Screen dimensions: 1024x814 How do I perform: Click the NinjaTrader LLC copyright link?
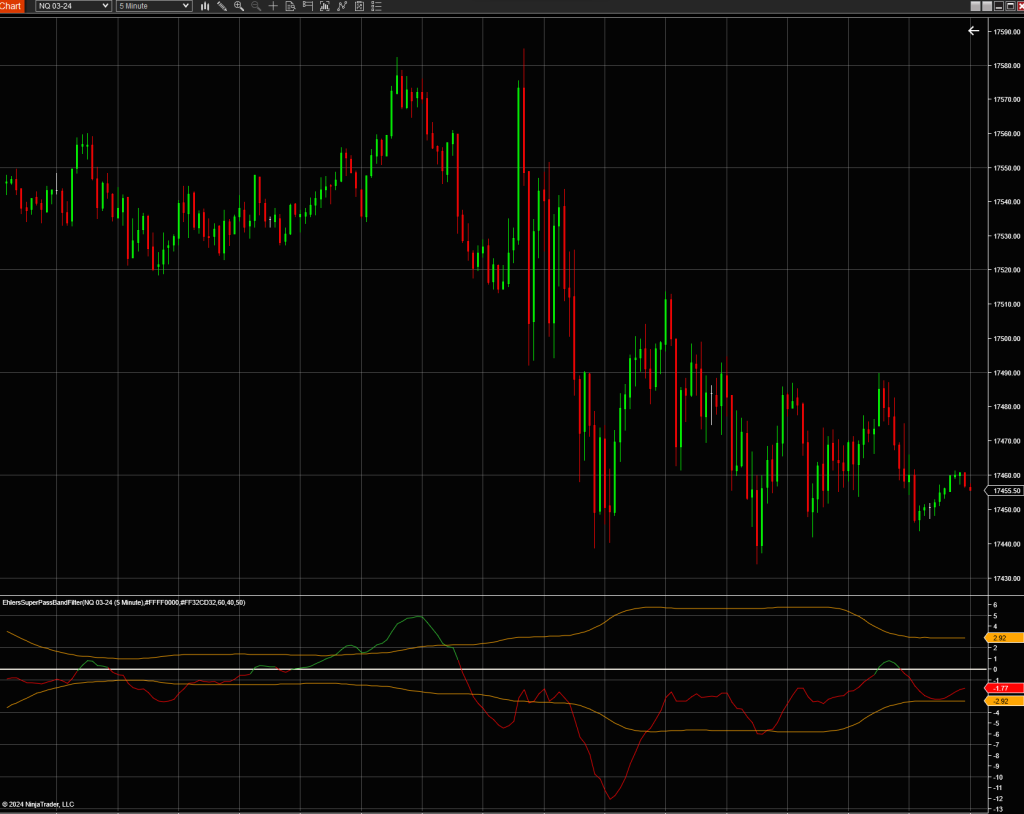(x=40, y=803)
